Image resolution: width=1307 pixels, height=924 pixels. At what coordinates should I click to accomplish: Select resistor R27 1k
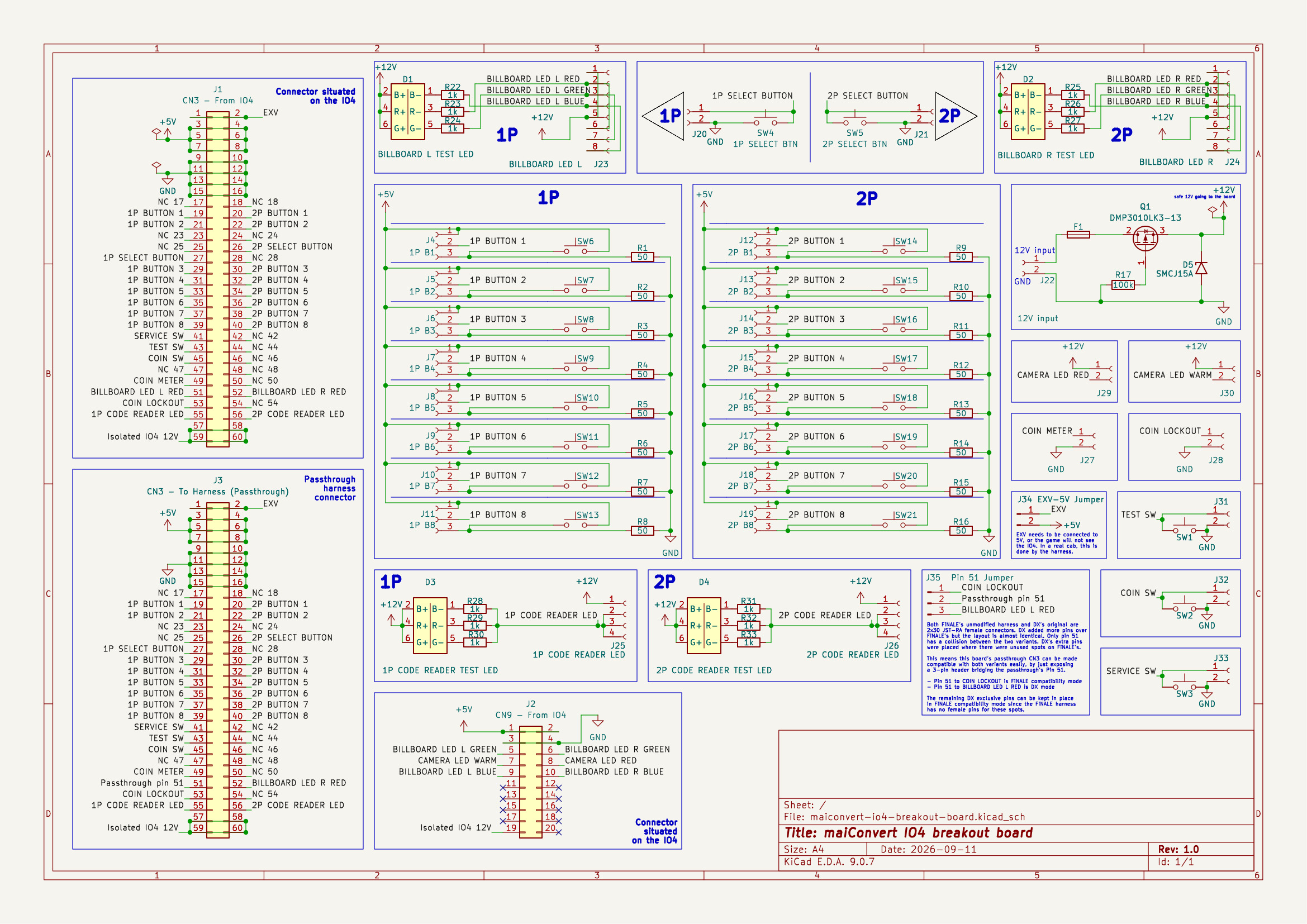(1072, 128)
